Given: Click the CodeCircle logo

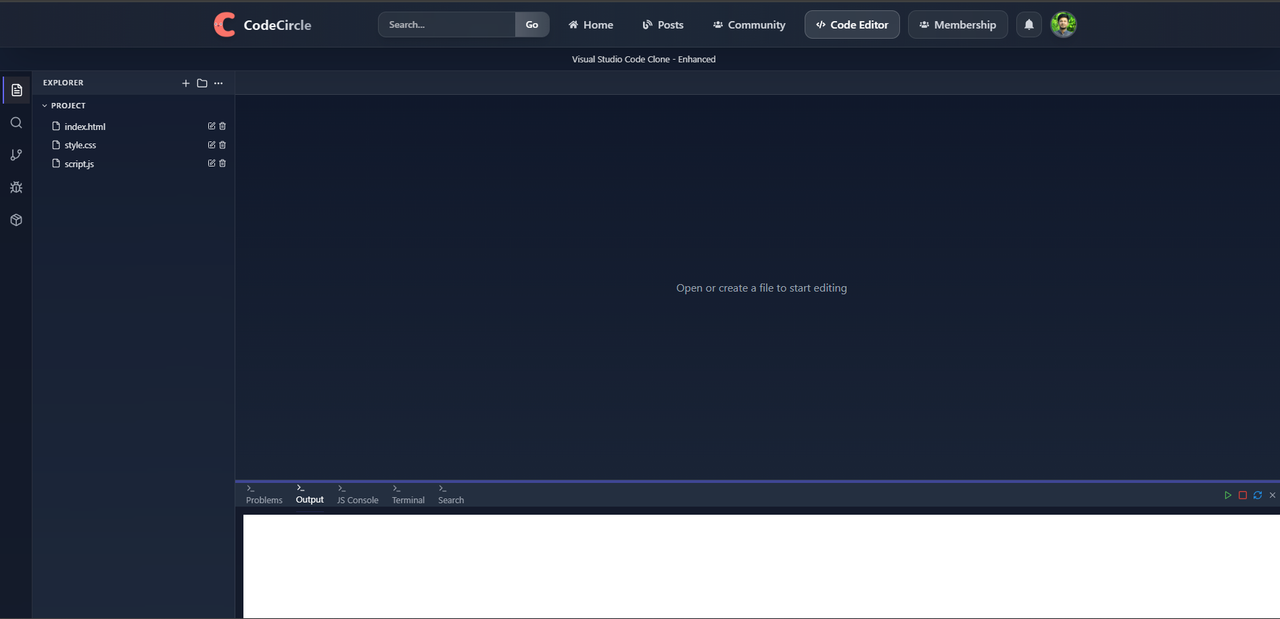Looking at the screenshot, I should click(x=225, y=25).
